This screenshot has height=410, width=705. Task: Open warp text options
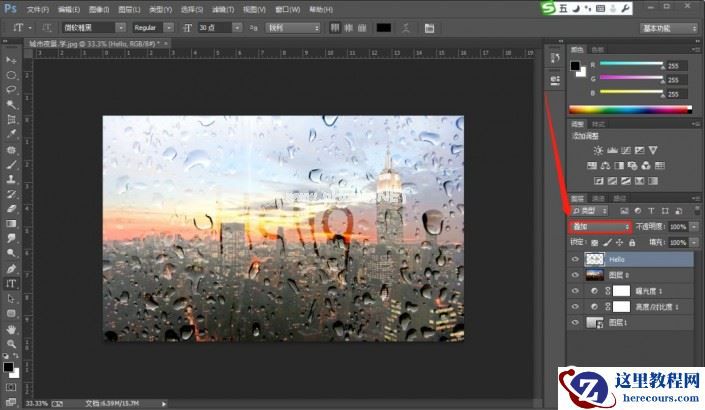click(406, 28)
